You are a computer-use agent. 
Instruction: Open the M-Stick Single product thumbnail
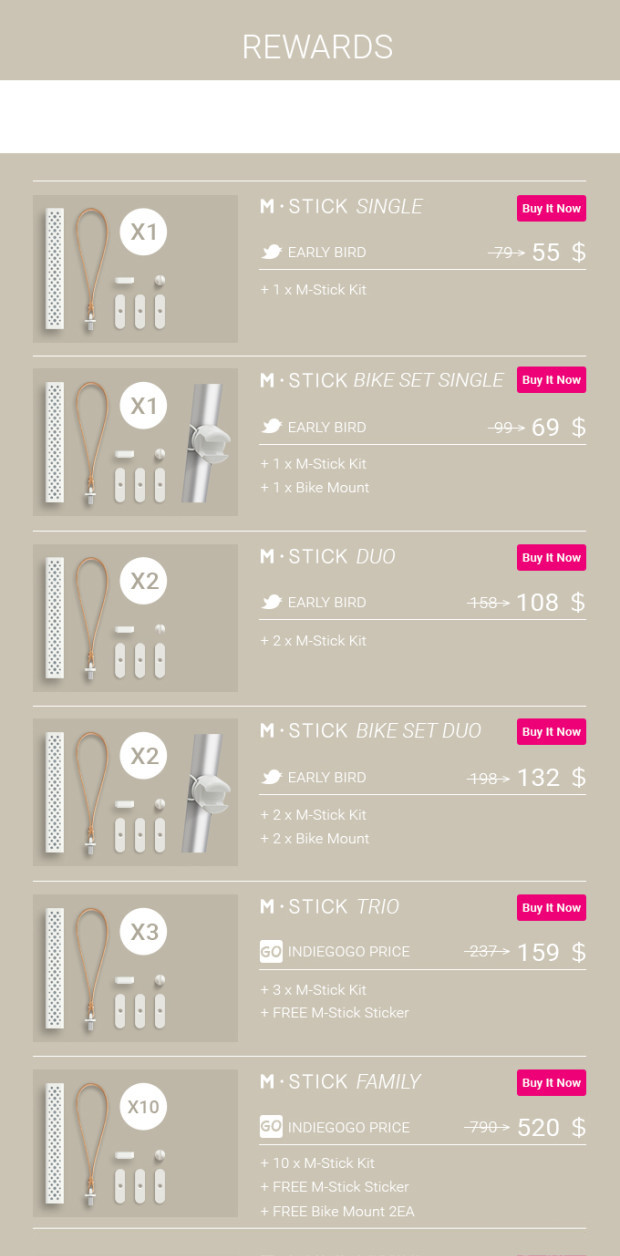click(135, 268)
